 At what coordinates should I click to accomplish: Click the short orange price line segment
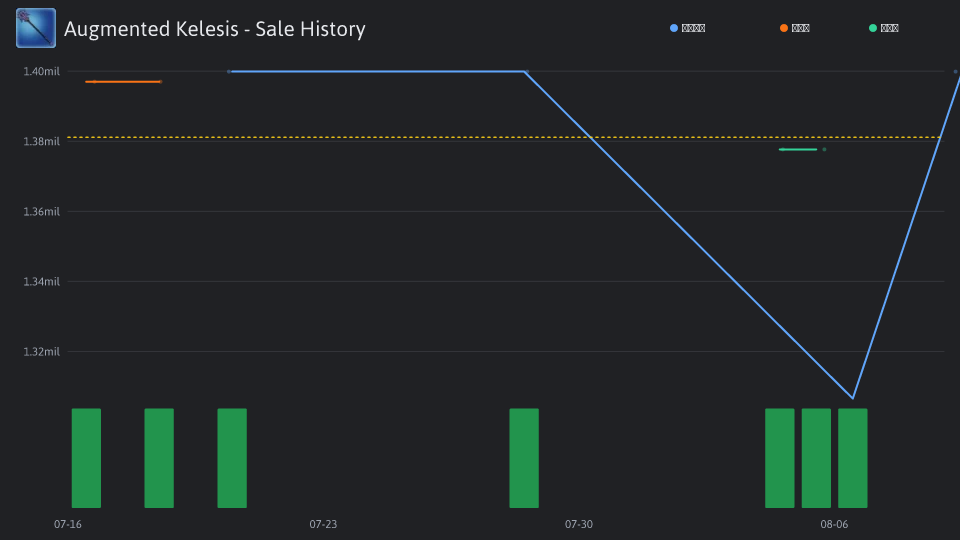[123, 81]
